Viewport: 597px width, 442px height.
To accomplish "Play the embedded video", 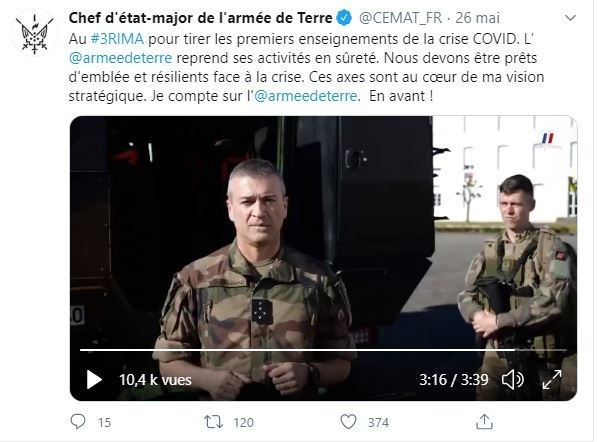I will 94,380.
